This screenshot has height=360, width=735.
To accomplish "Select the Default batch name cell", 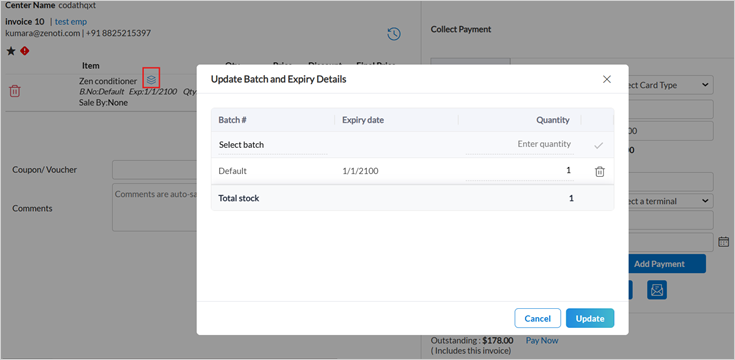I will click(232, 171).
